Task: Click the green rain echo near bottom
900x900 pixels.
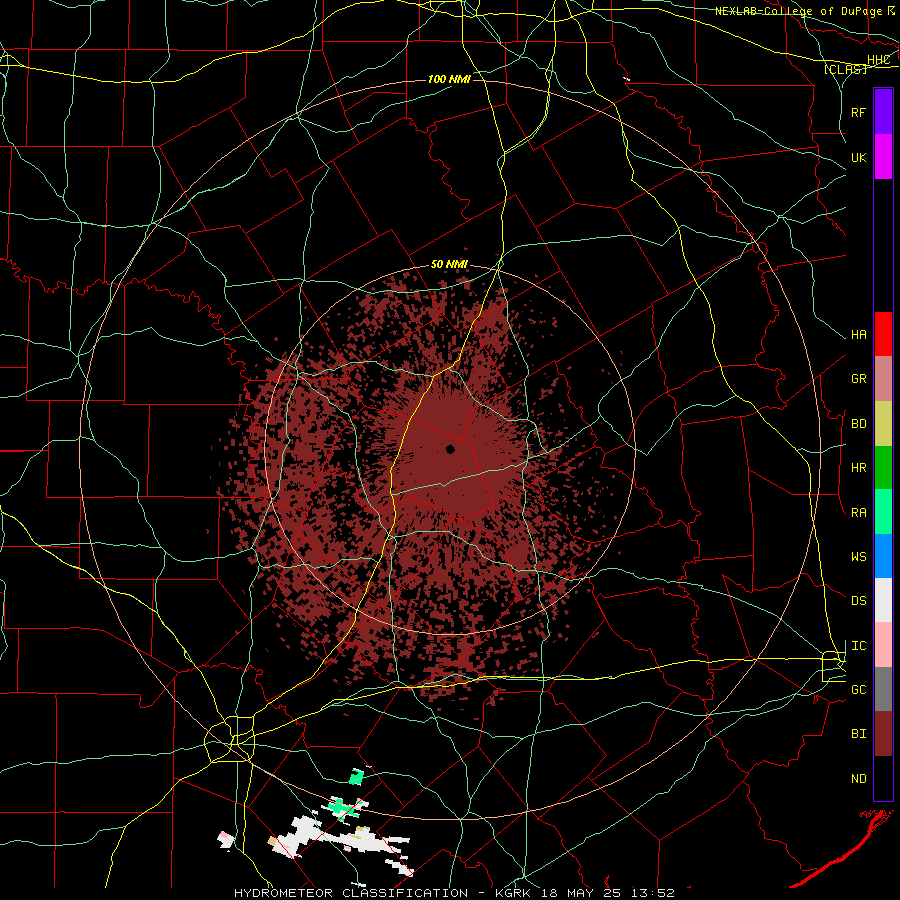Action: click(x=356, y=777)
